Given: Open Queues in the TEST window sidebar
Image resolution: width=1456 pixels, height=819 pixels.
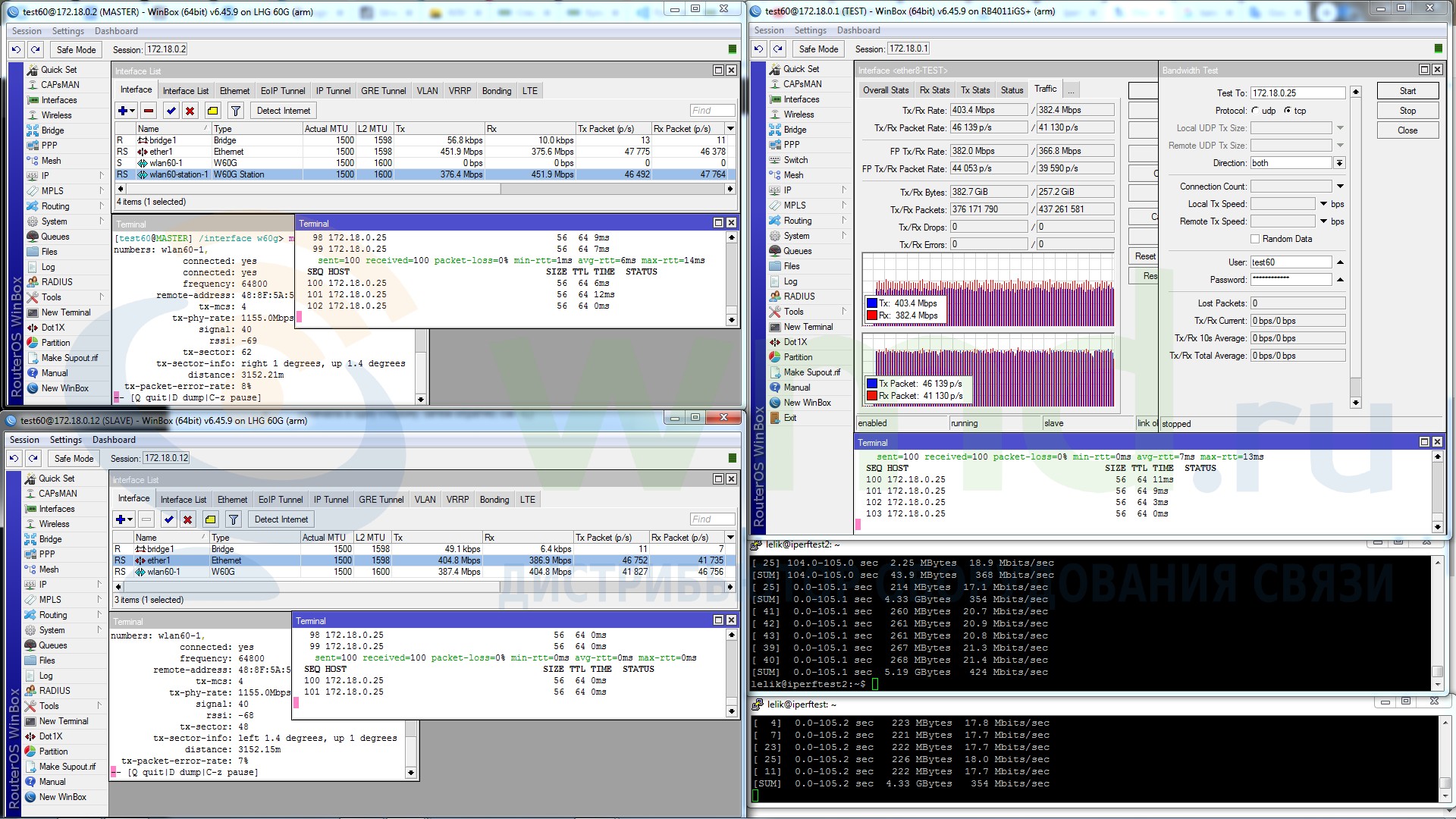Looking at the screenshot, I should pyautogui.click(x=797, y=251).
